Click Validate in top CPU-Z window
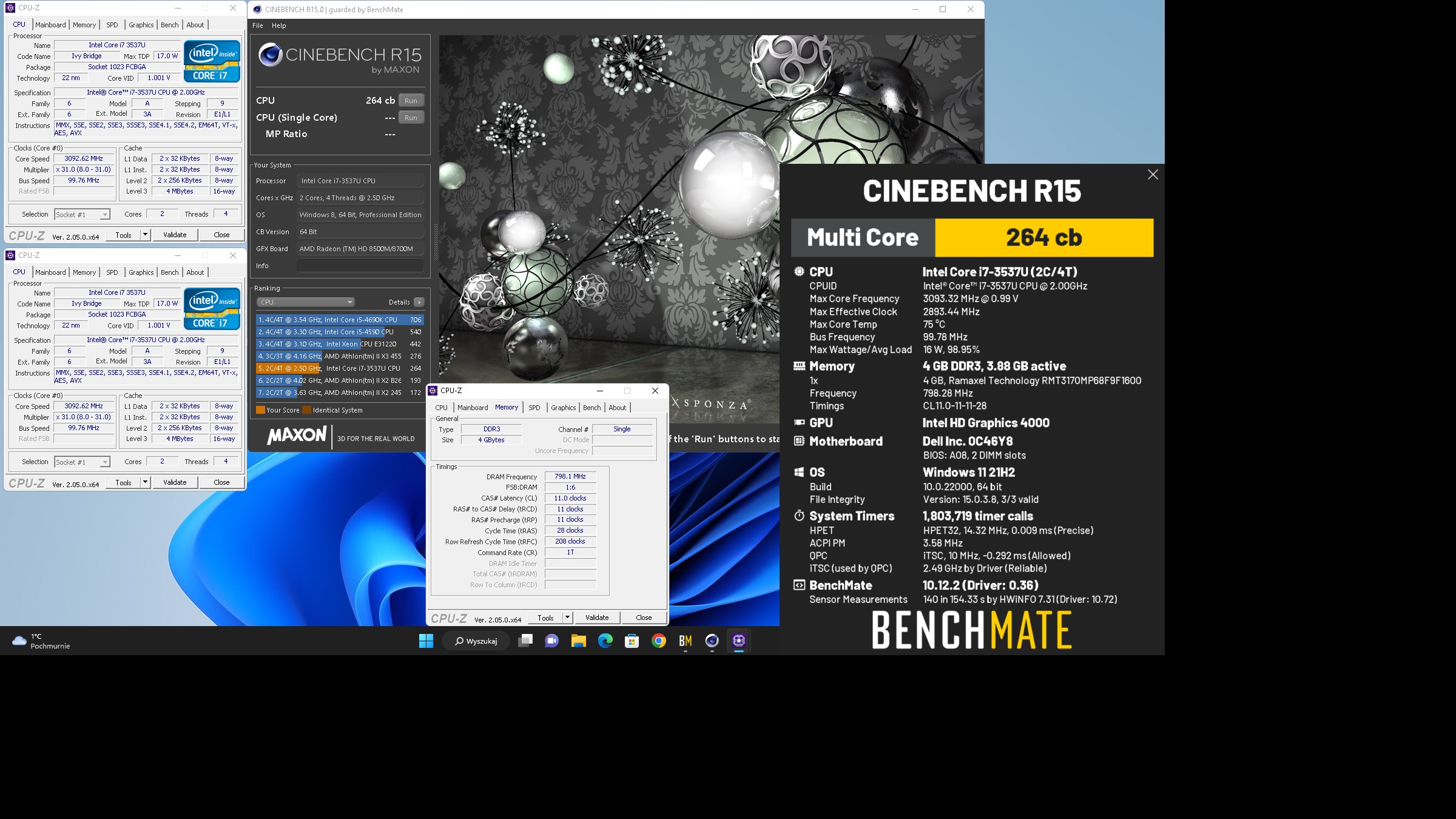1456x819 pixels. coord(175,235)
